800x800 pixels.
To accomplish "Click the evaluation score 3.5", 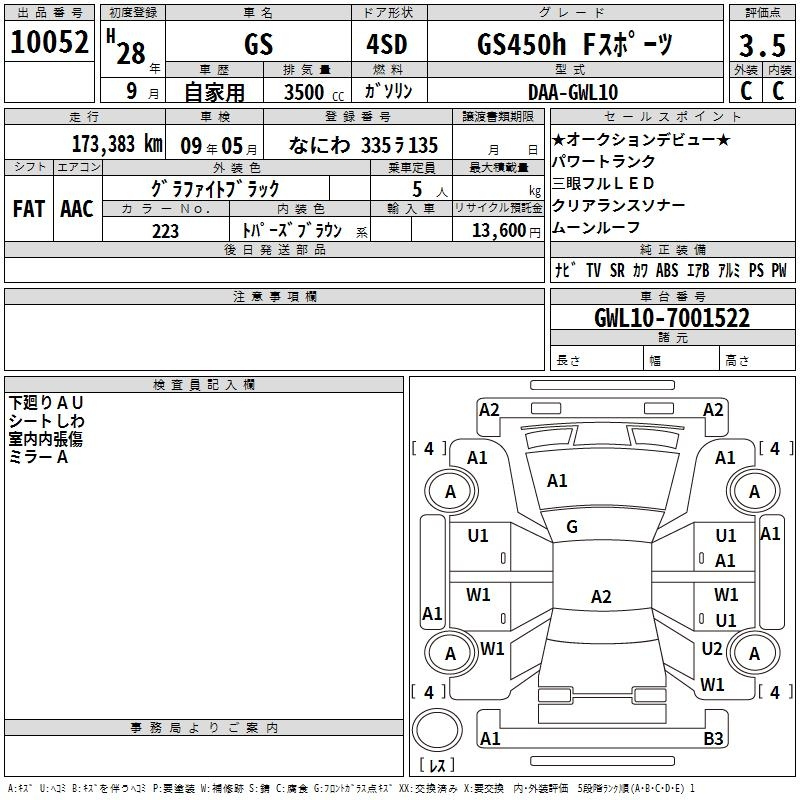I will [x=762, y=45].
